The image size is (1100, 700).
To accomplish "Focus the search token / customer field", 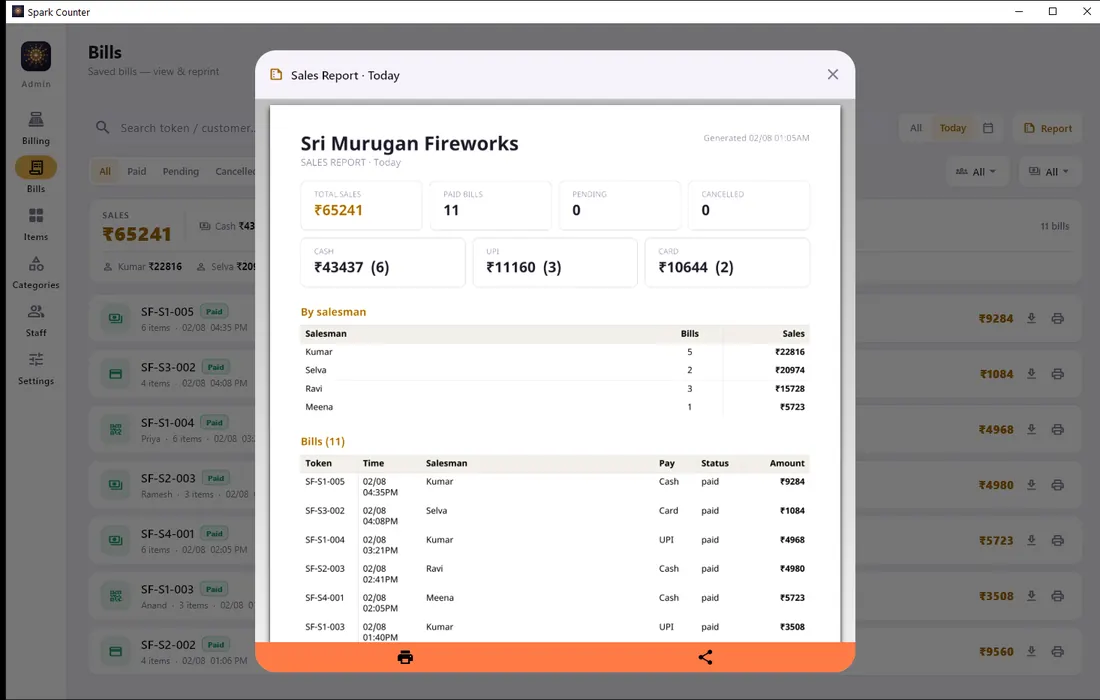I will pyautogui.click(x=175, y=128).
